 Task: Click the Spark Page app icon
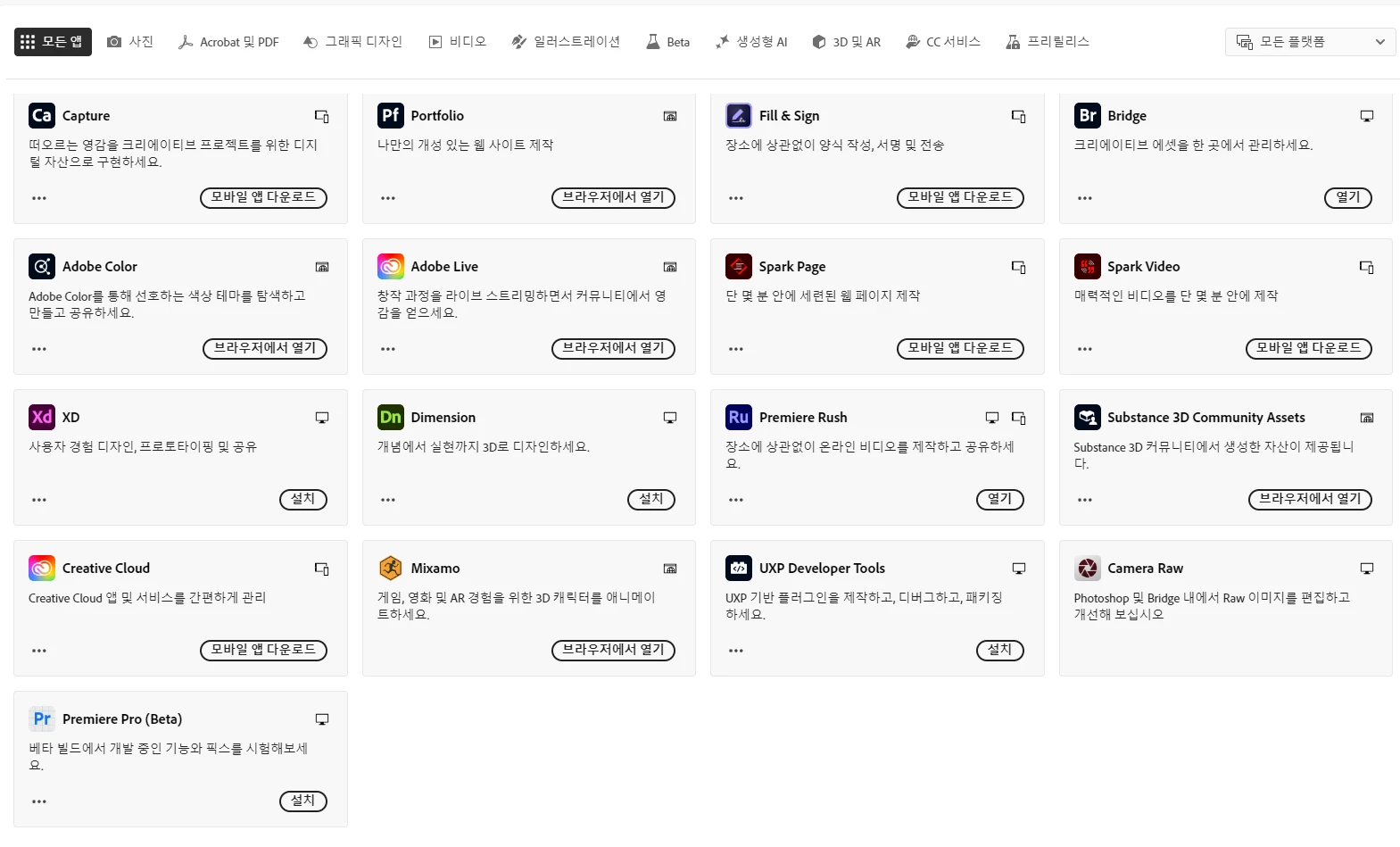pos(739,266)
